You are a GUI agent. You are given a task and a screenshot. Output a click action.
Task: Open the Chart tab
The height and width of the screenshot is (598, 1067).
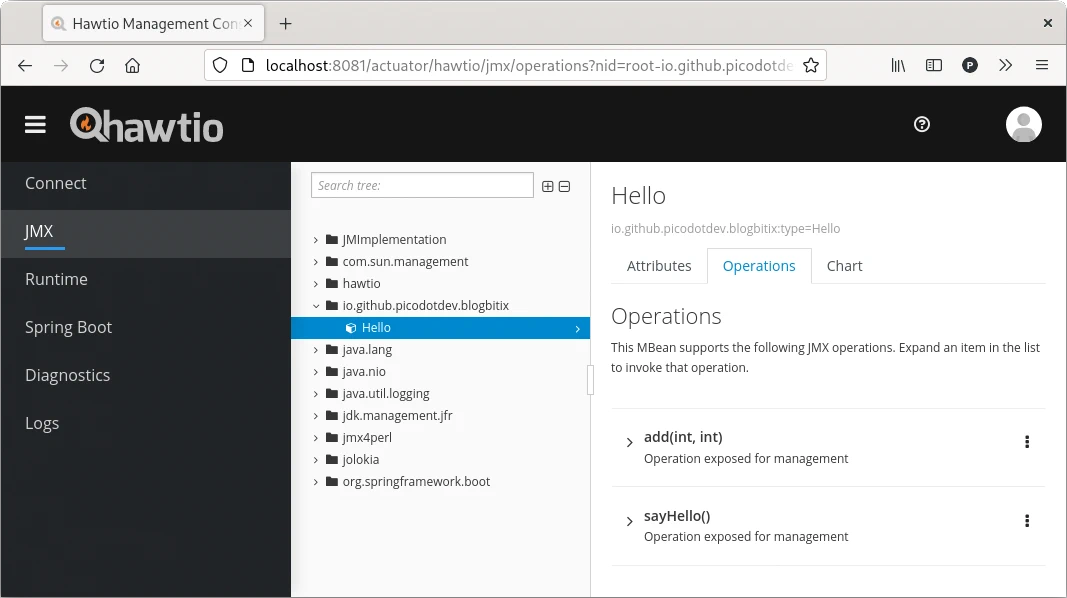[844, 266]
